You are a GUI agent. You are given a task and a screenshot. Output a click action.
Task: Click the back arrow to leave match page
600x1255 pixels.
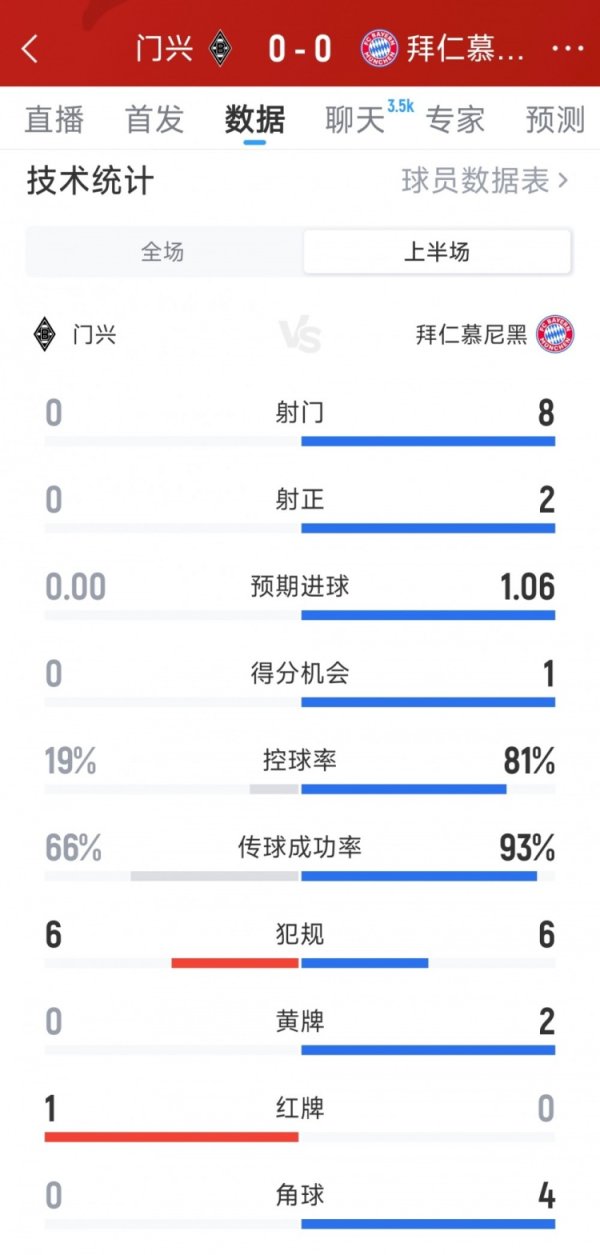pyautogui.click(x=31, y=49)
